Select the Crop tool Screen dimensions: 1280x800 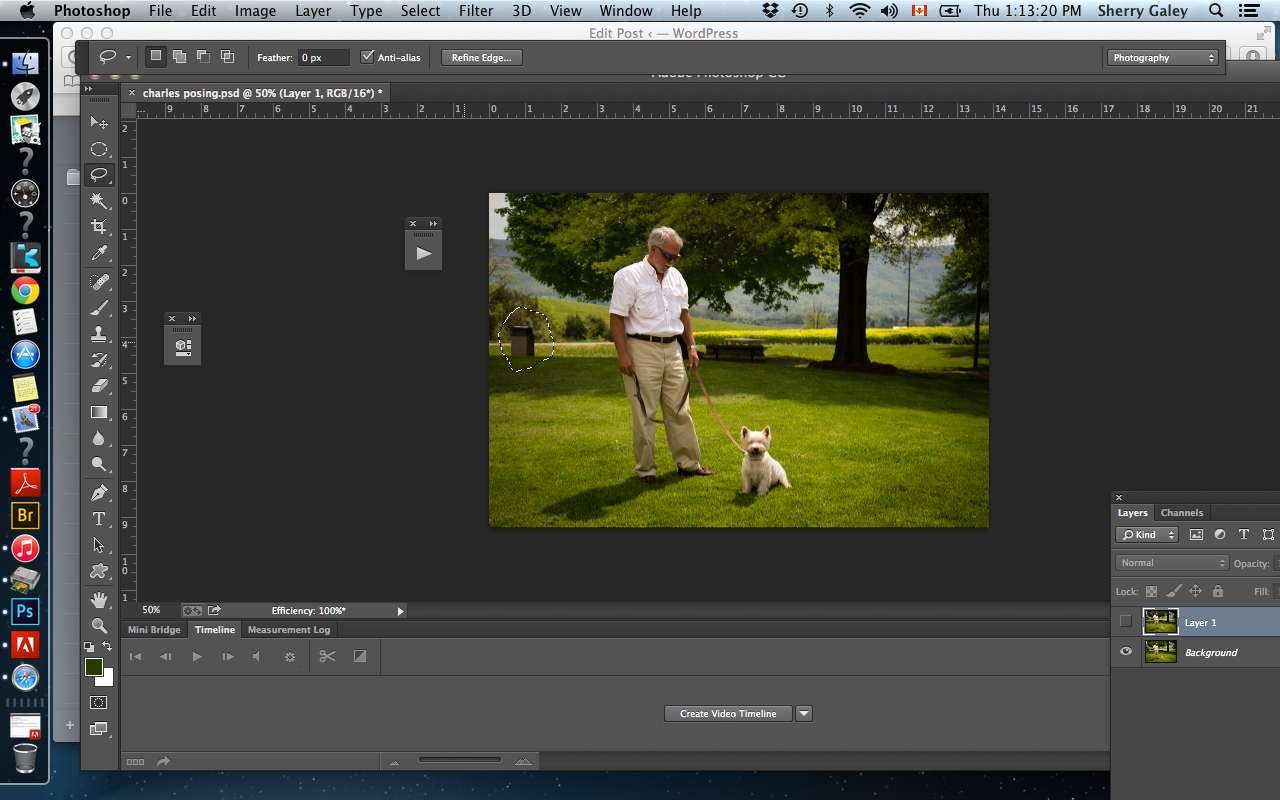point(99,227)
